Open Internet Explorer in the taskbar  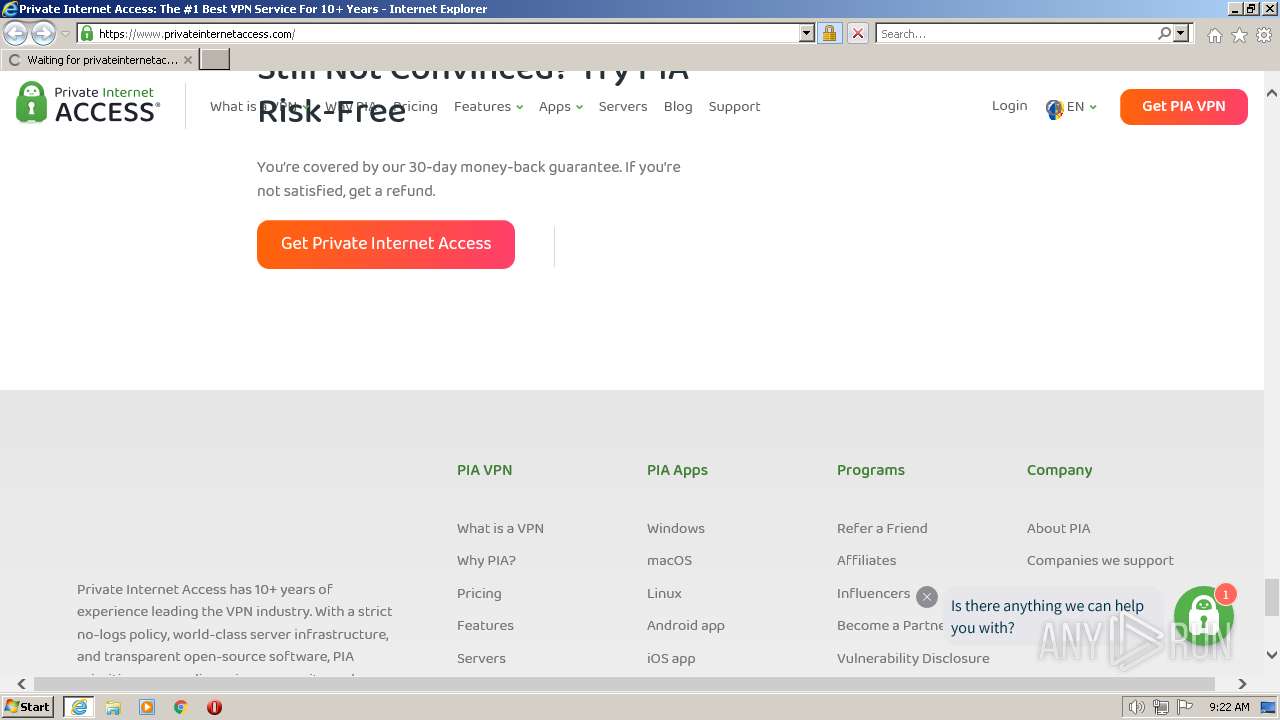pos(78,707)
